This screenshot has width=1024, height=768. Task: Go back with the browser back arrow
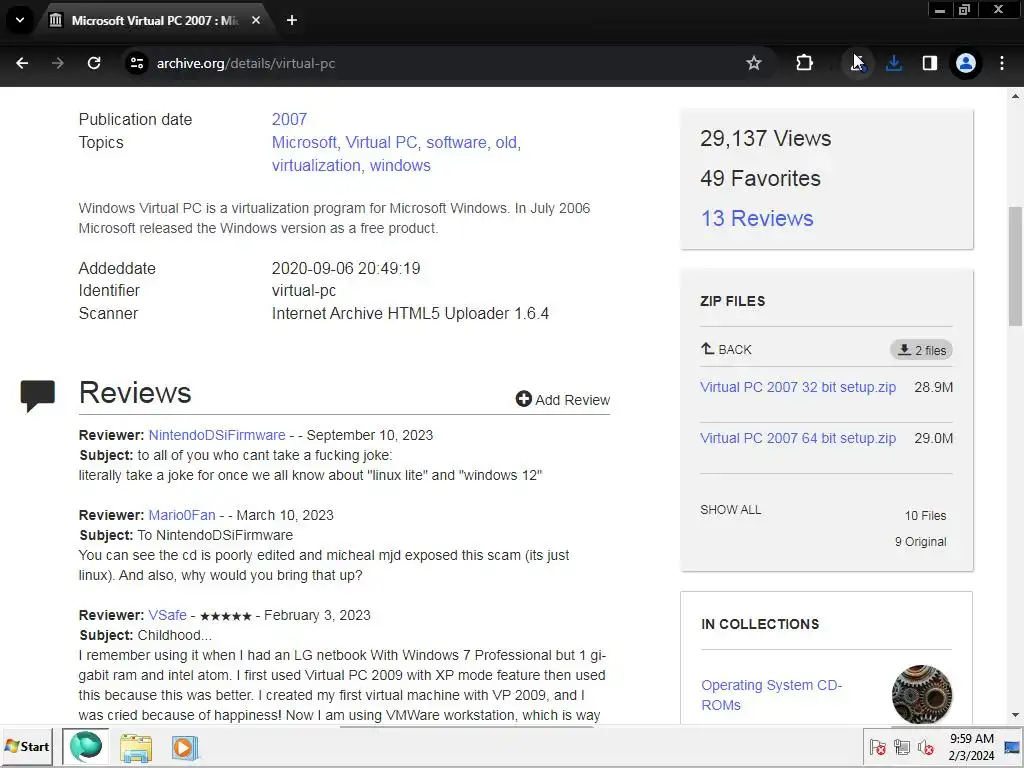22,63
